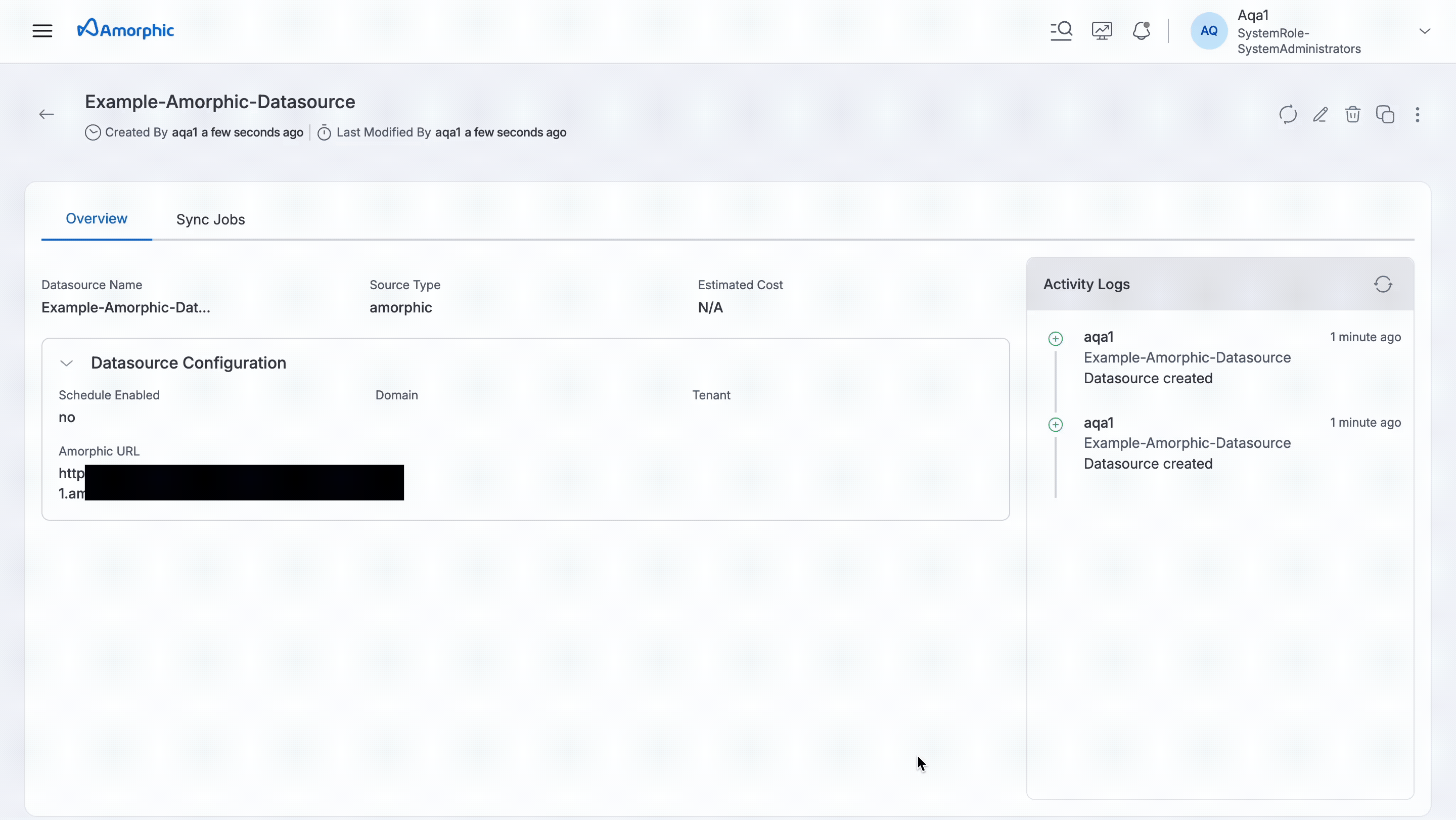Screen dimensions: 1456x820
Task: Open the hamburger navigation menu
Action: click(x=42, y=30)
